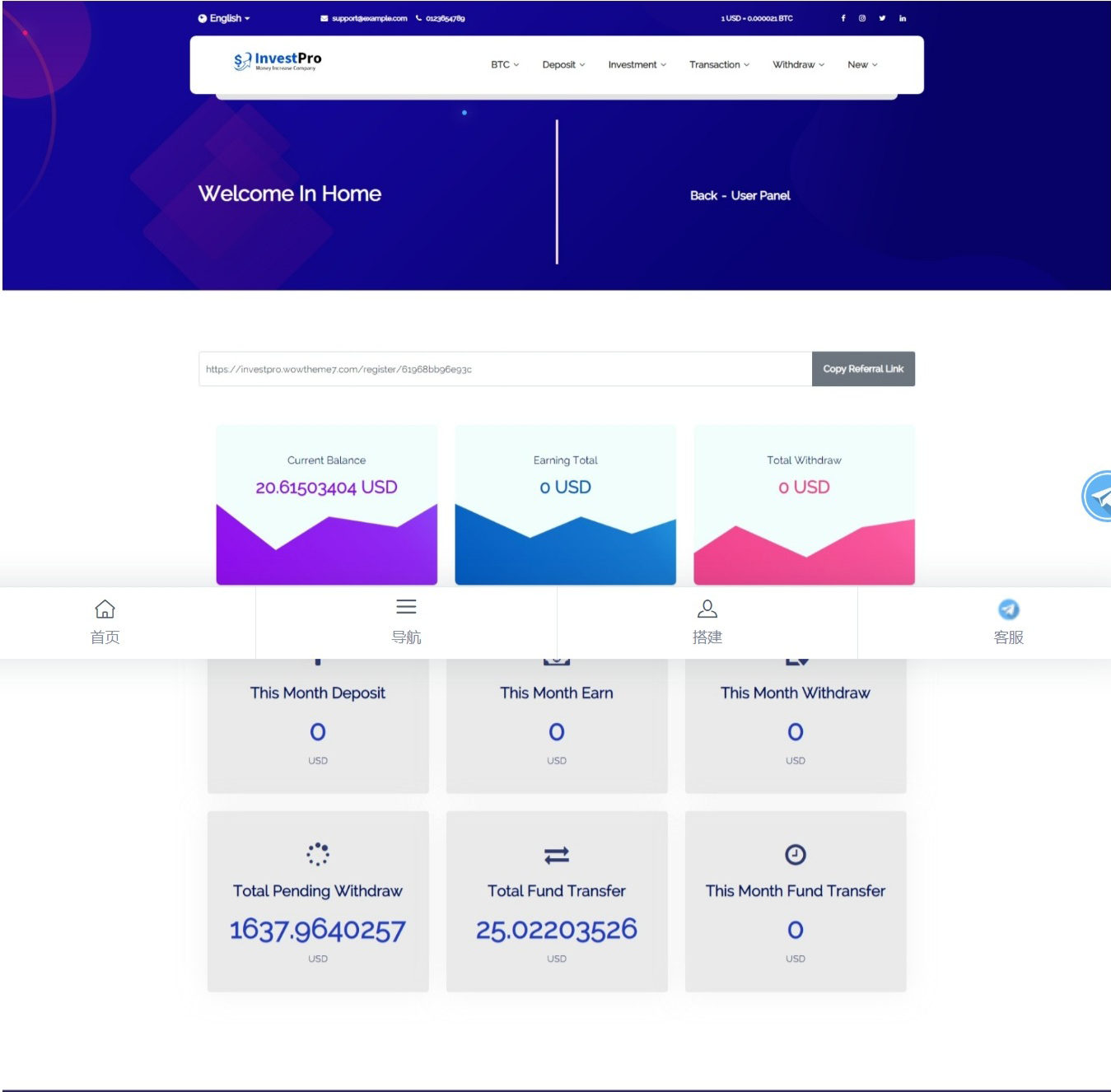This screenshot has height=1092, width=1111.
Task: Open the LinkedIn social icon
Action: point(903,18)
